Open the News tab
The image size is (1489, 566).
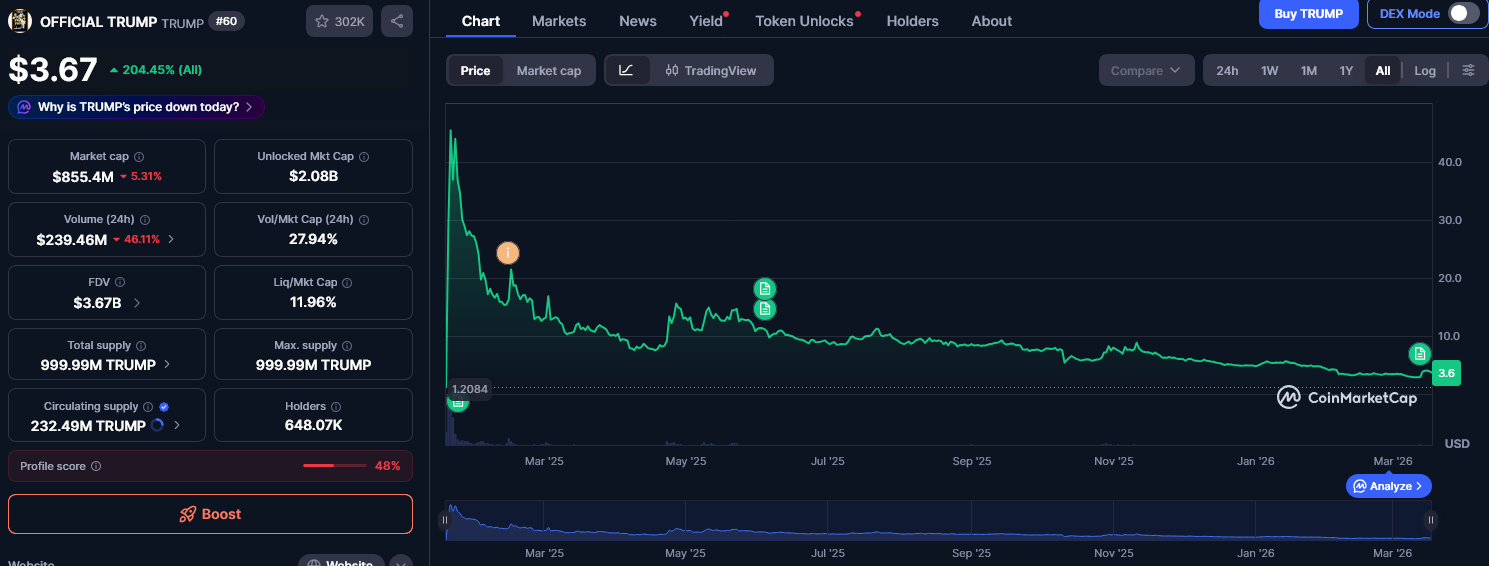point(638,20)
